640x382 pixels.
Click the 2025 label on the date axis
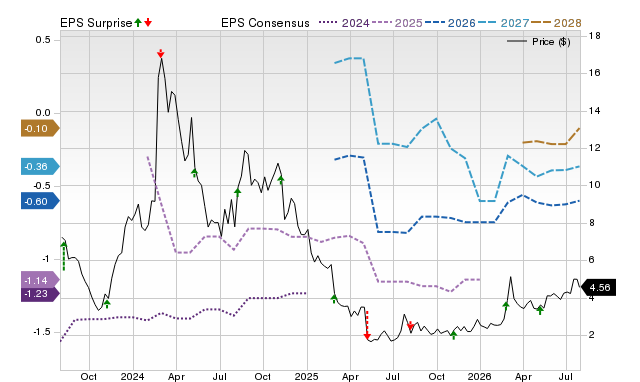(x=307, y=376)
